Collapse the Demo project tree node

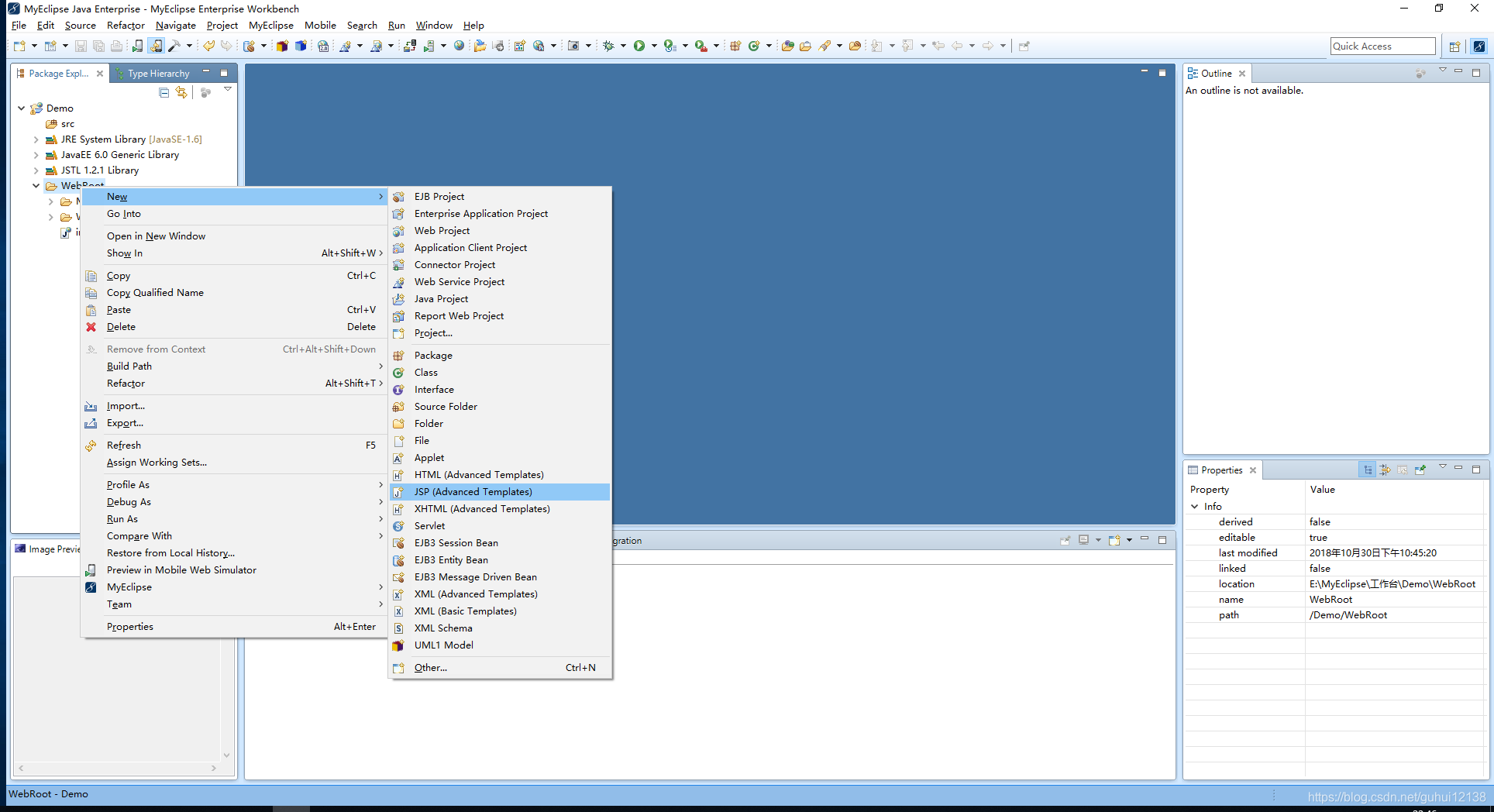(22, 108)
